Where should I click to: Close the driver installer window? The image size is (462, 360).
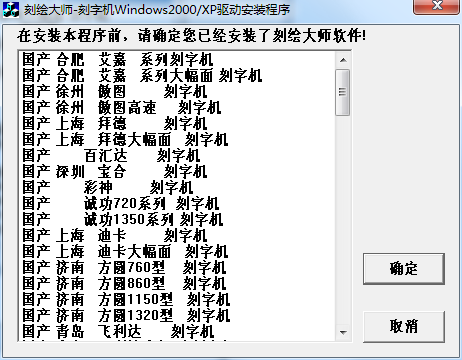(437, 6)
